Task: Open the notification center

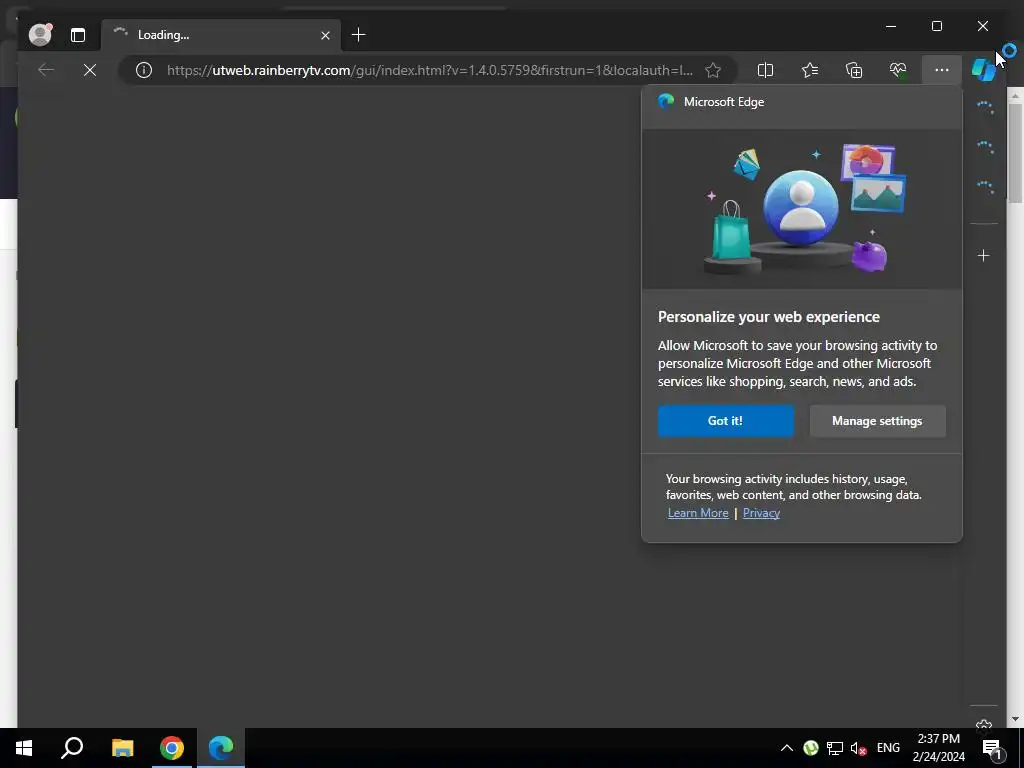Action: coord(991,748)
